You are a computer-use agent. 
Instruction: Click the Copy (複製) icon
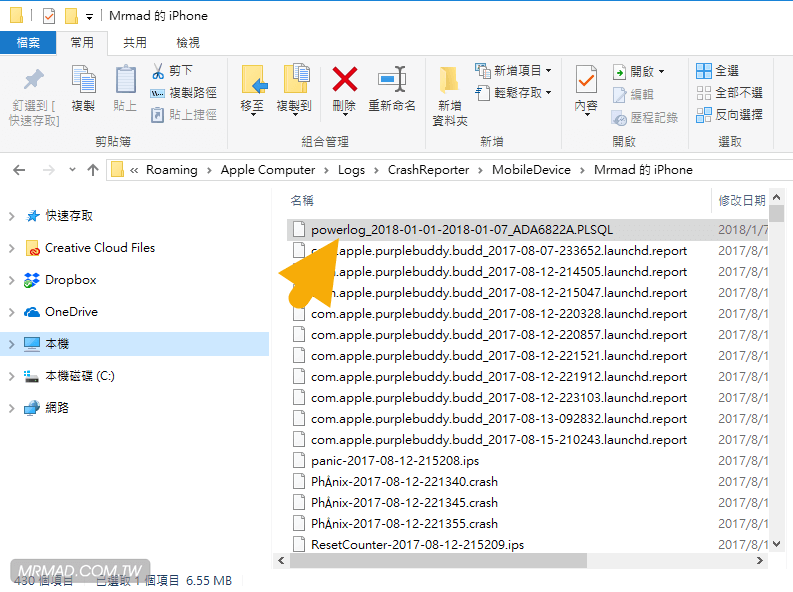[x=83, y=79]
